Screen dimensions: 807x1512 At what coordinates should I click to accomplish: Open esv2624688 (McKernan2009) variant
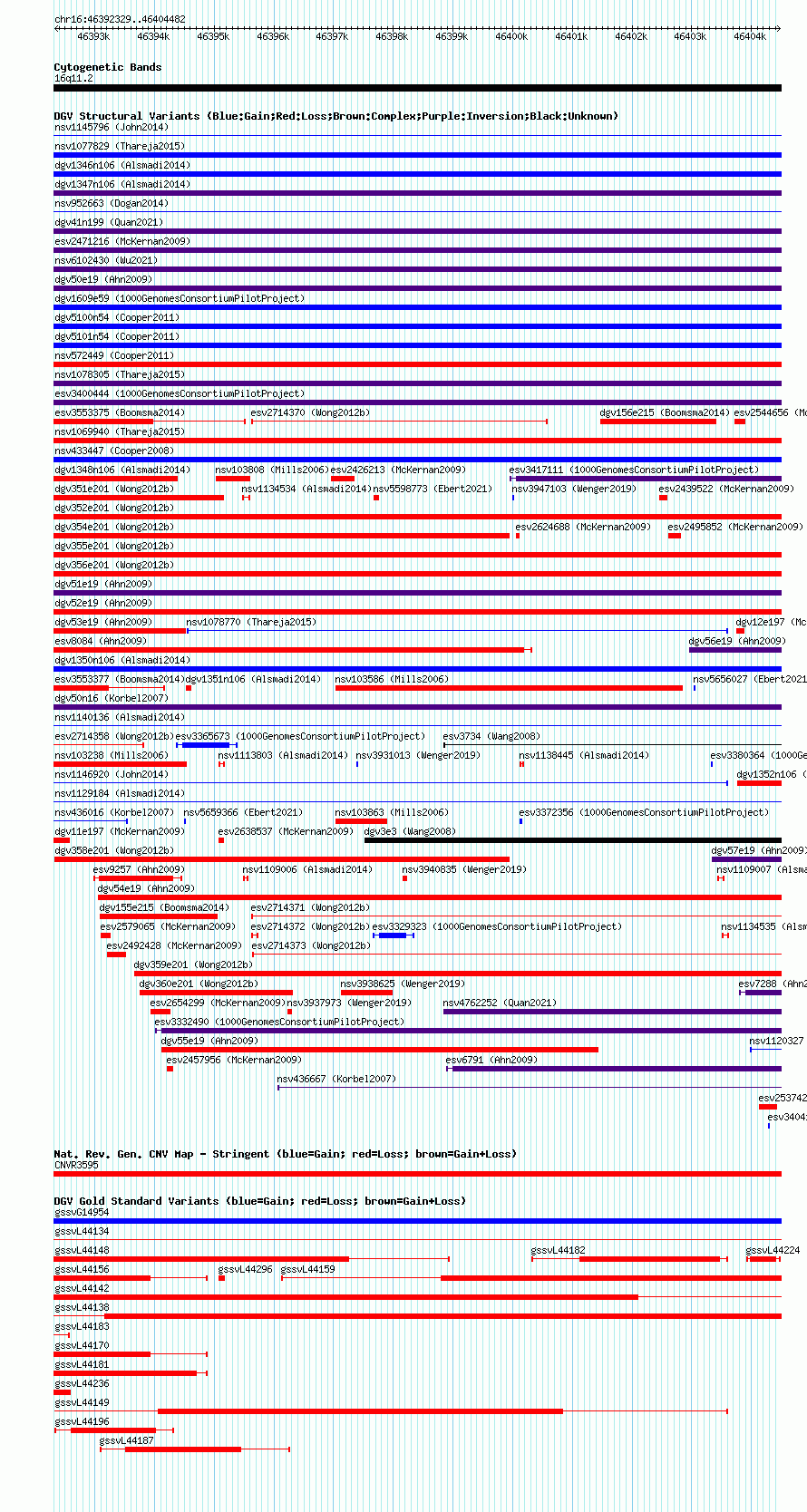pos(583,527)
